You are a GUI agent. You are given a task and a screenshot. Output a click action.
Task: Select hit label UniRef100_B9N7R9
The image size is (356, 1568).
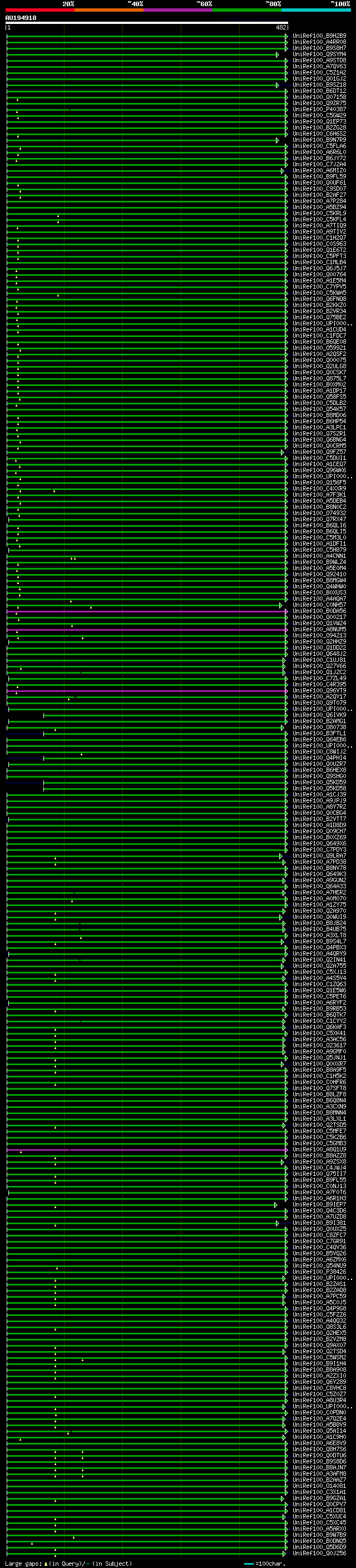tap(319, 140)
